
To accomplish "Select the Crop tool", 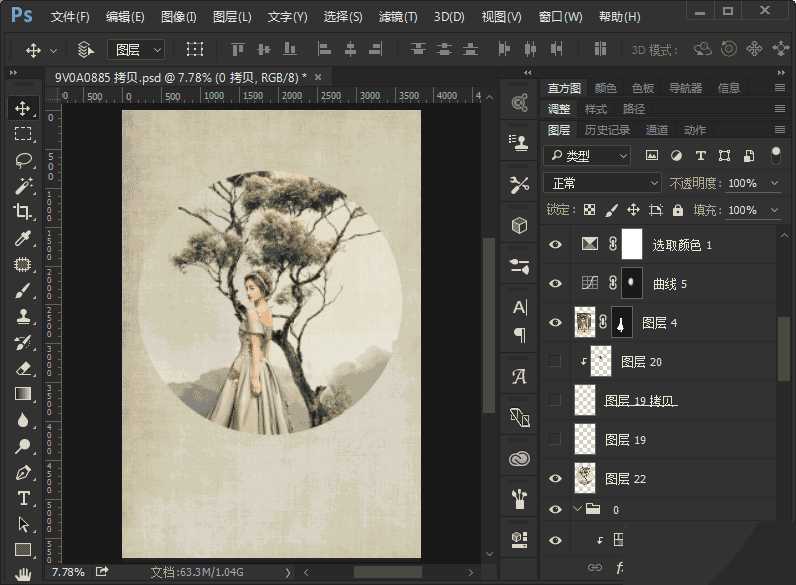I will coord(23,212).
